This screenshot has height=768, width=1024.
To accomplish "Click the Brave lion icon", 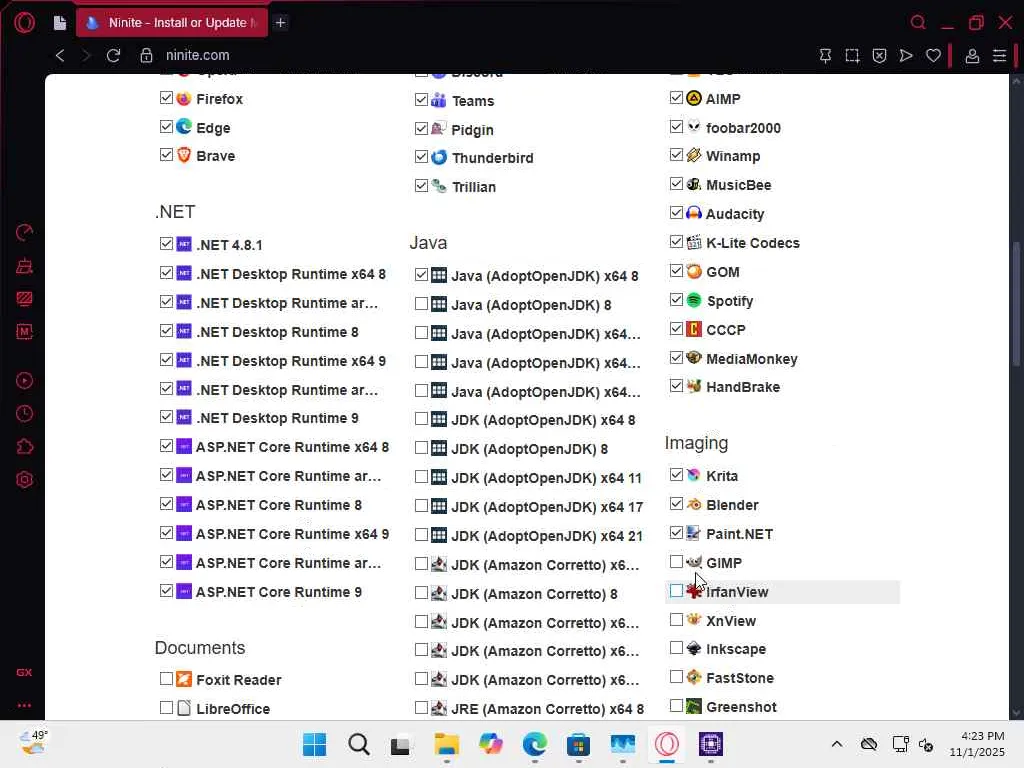I will [x=184, y=155].
